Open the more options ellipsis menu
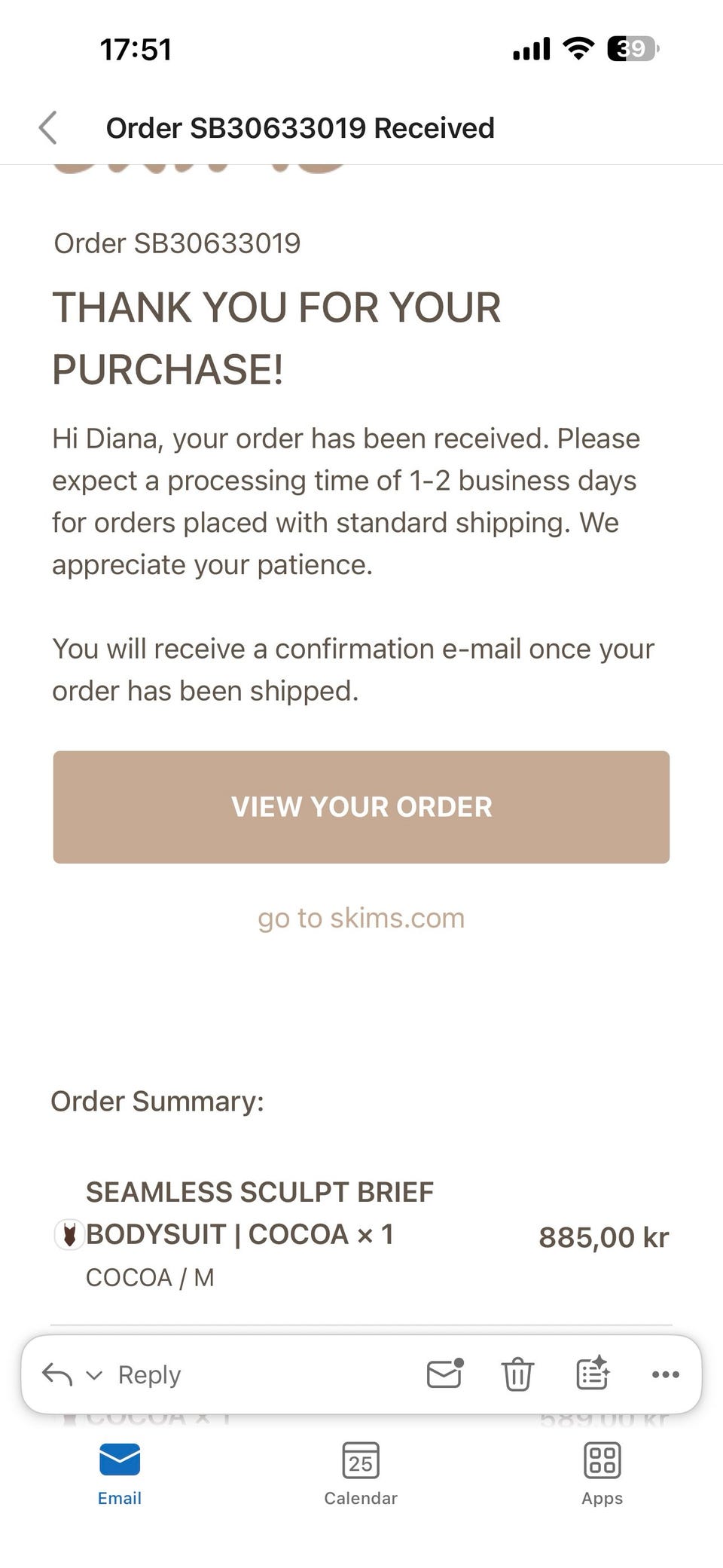The width and height of the screenshot is (723, 1568). pyautogui.click(x=665, y=1374)
